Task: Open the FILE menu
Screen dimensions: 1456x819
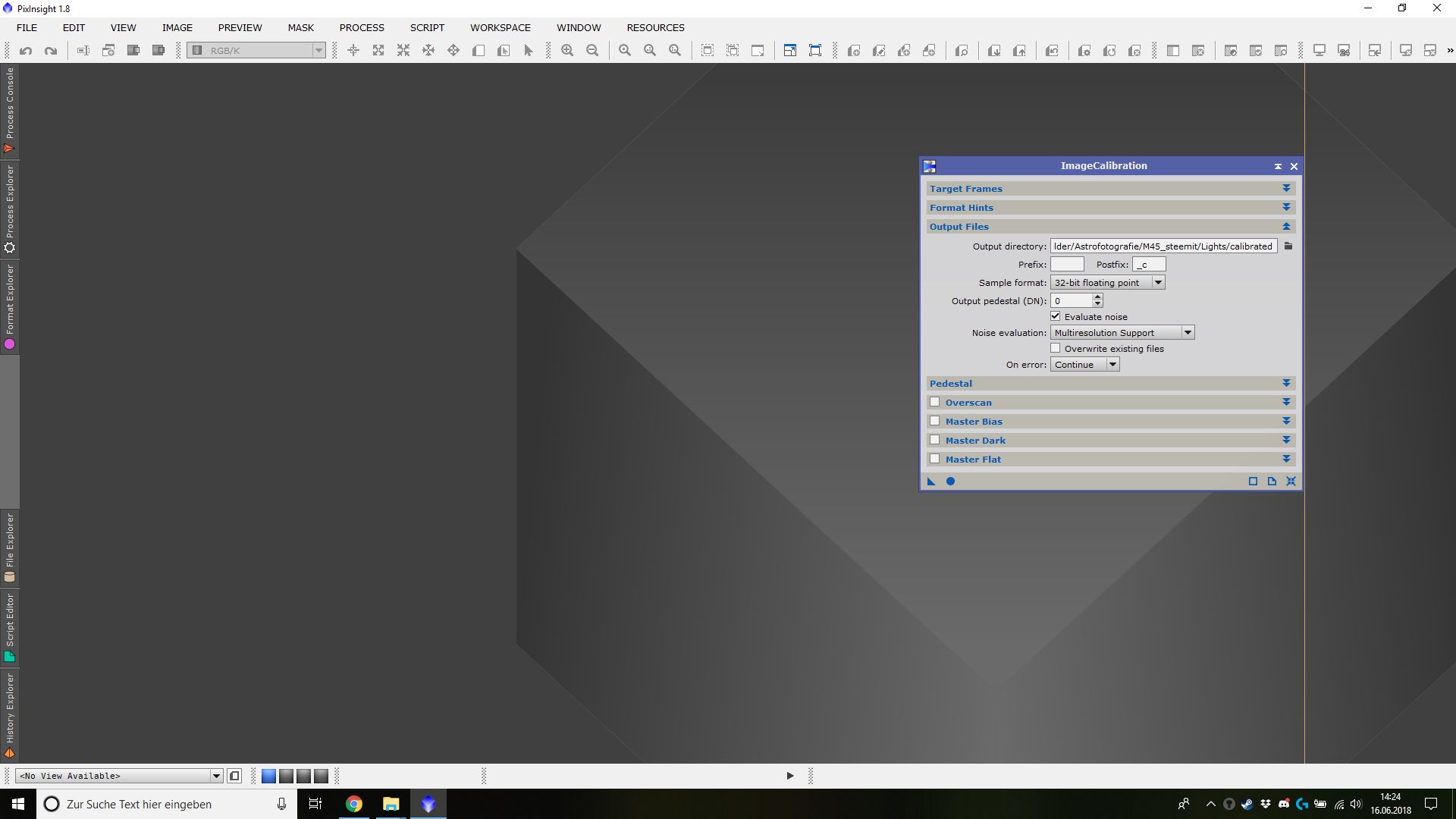Action: 27,27
